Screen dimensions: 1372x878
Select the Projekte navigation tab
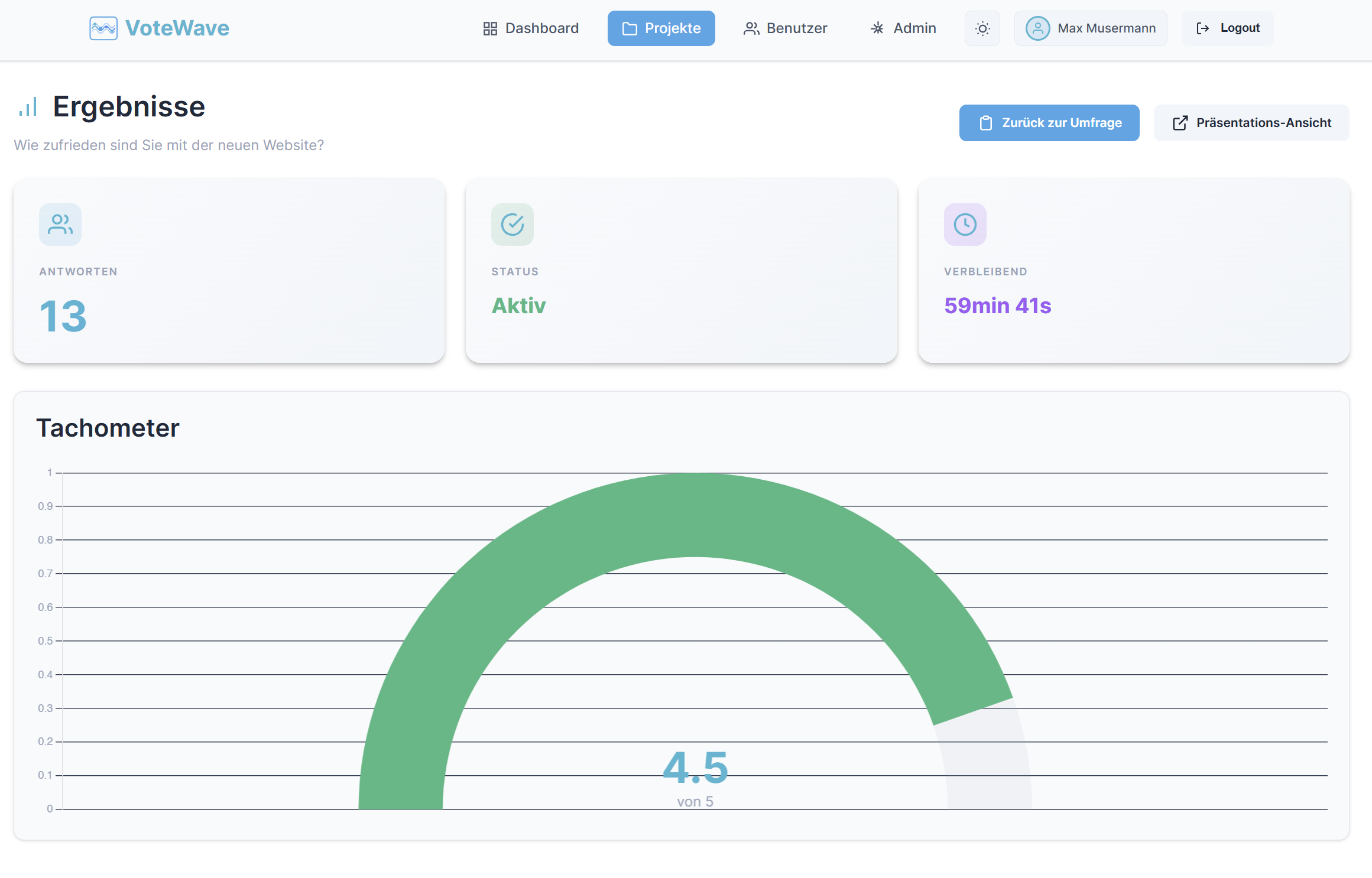coord(661,28)
